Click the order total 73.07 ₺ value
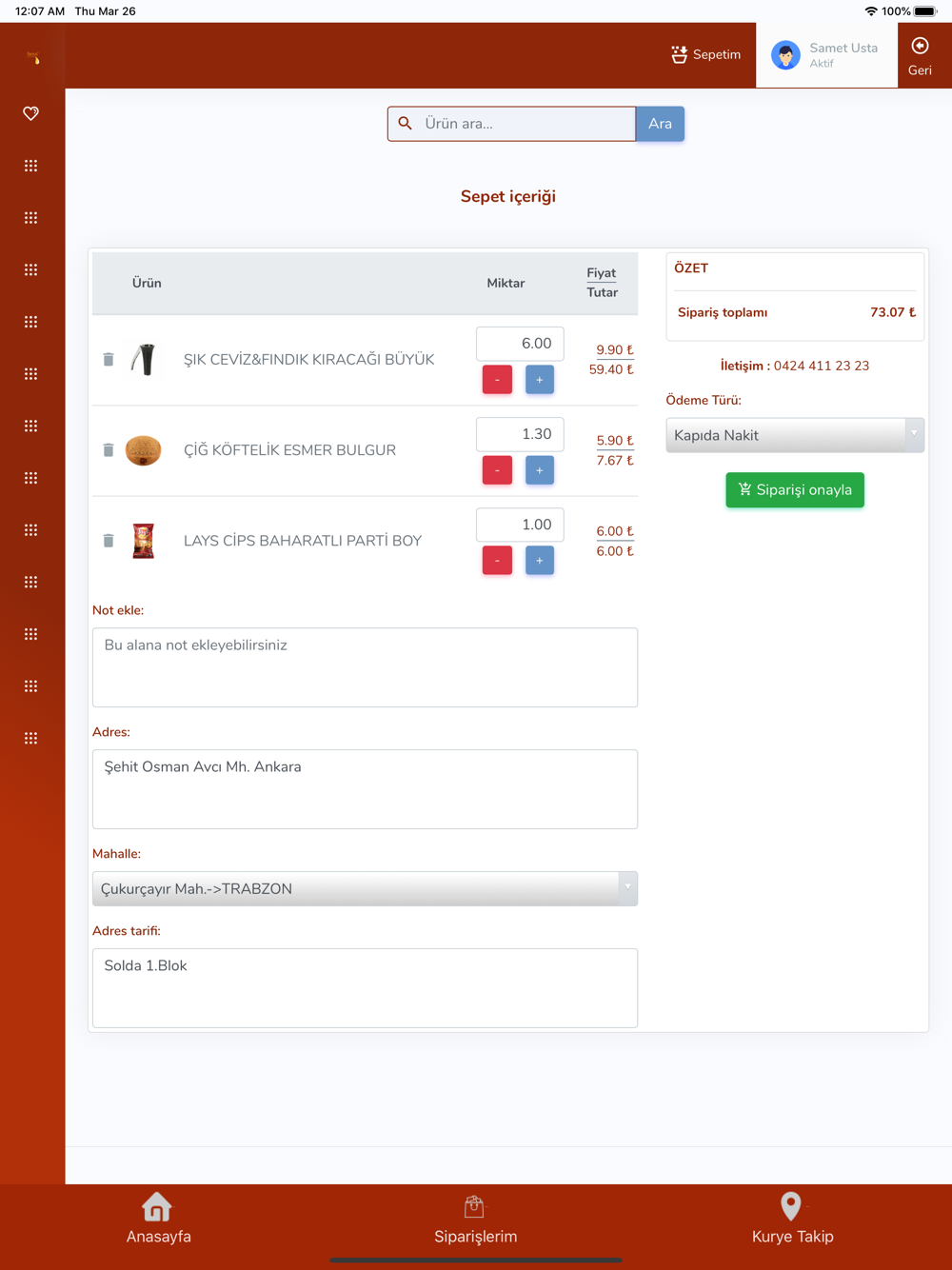Viewport: 952px width, 1270px height. (x=893, y=312)
